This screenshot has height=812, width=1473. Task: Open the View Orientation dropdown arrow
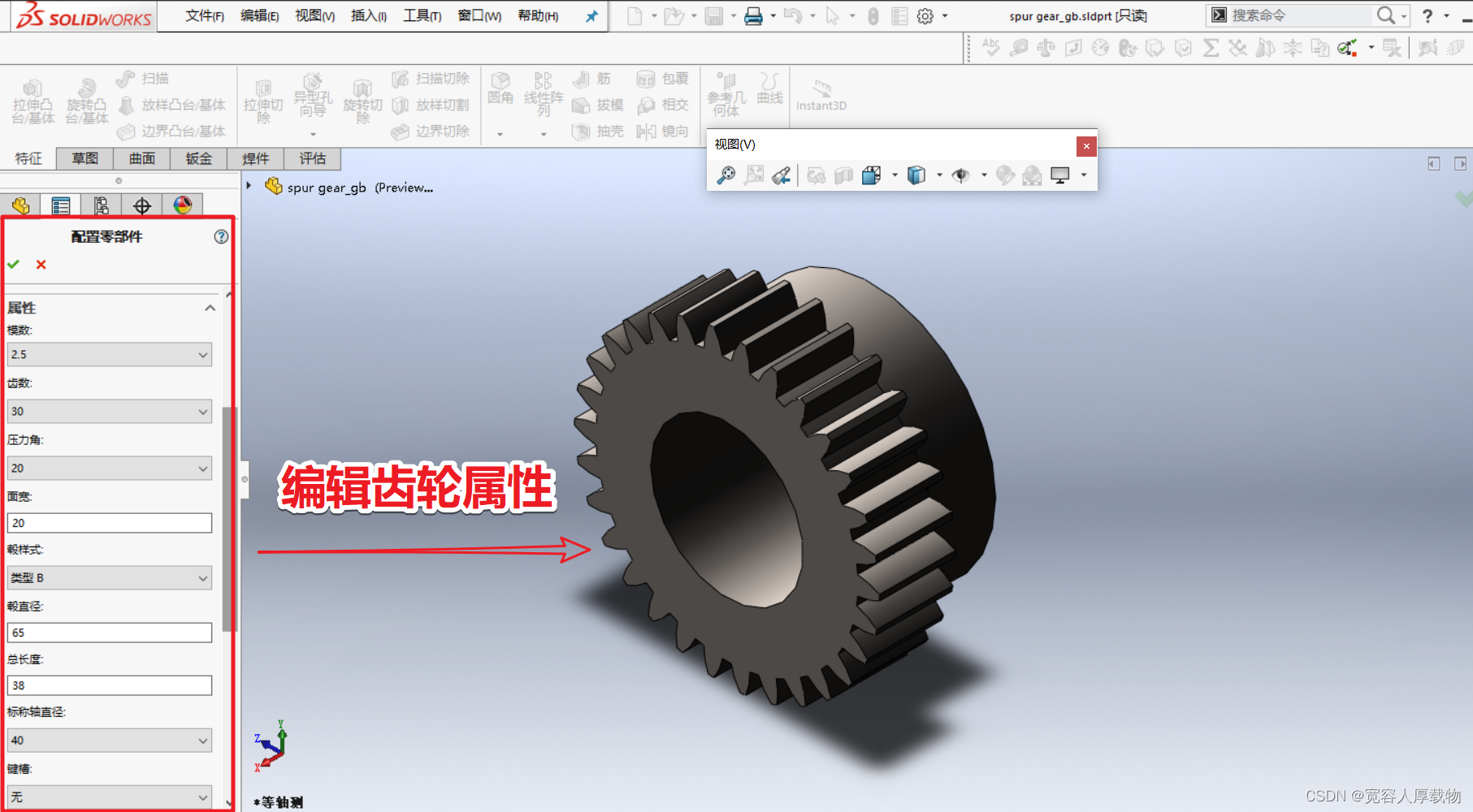coord(895,175)
